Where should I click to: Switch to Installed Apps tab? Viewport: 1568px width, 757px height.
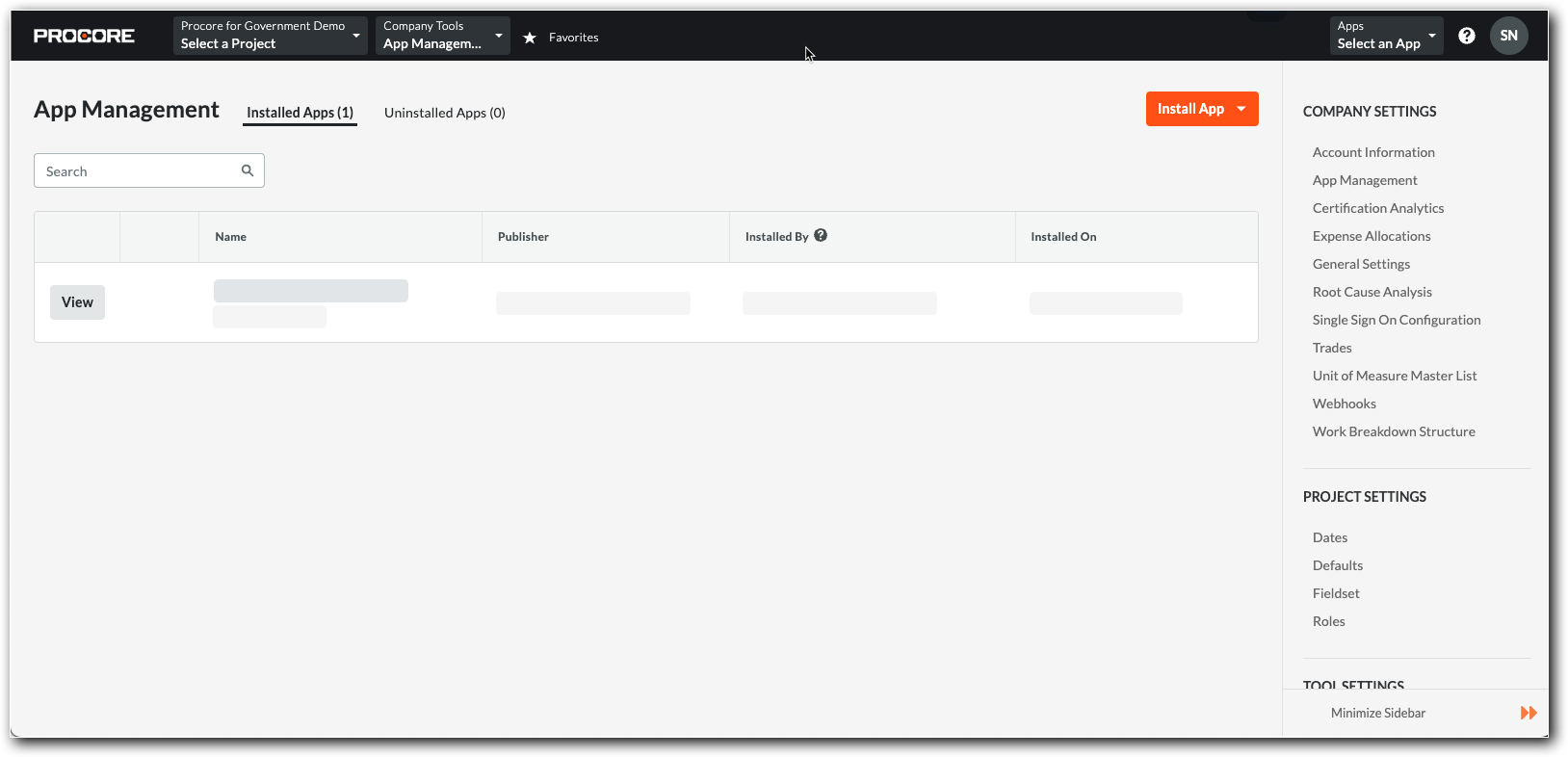pos(300,113)
